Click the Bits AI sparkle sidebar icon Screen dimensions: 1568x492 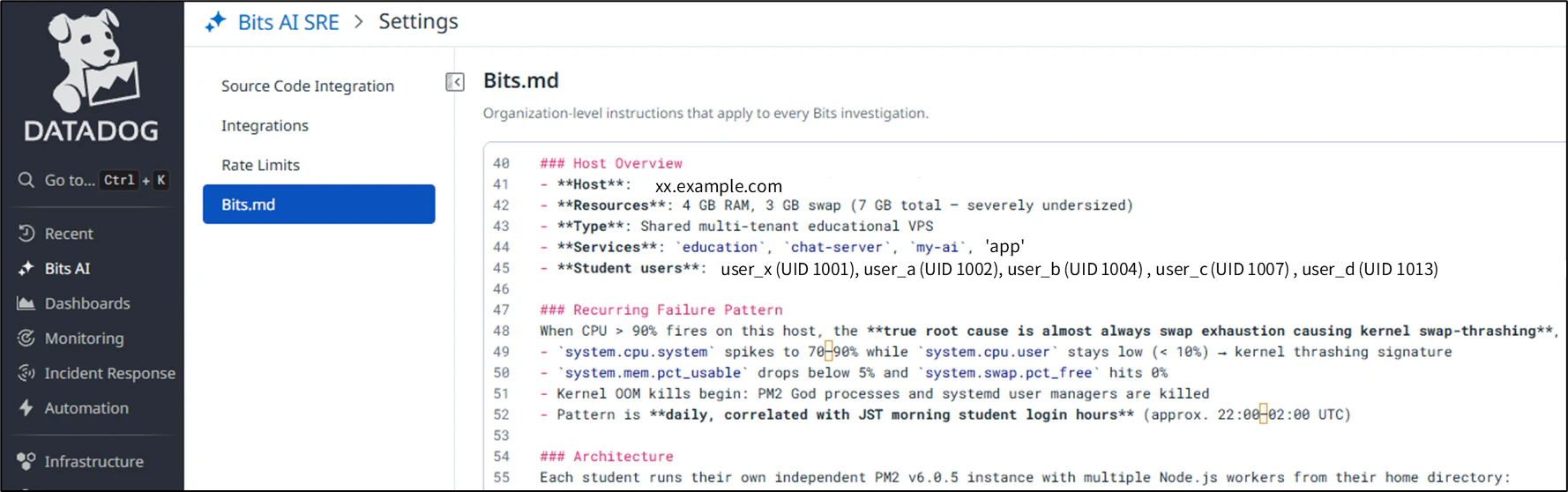pos(26,268)
